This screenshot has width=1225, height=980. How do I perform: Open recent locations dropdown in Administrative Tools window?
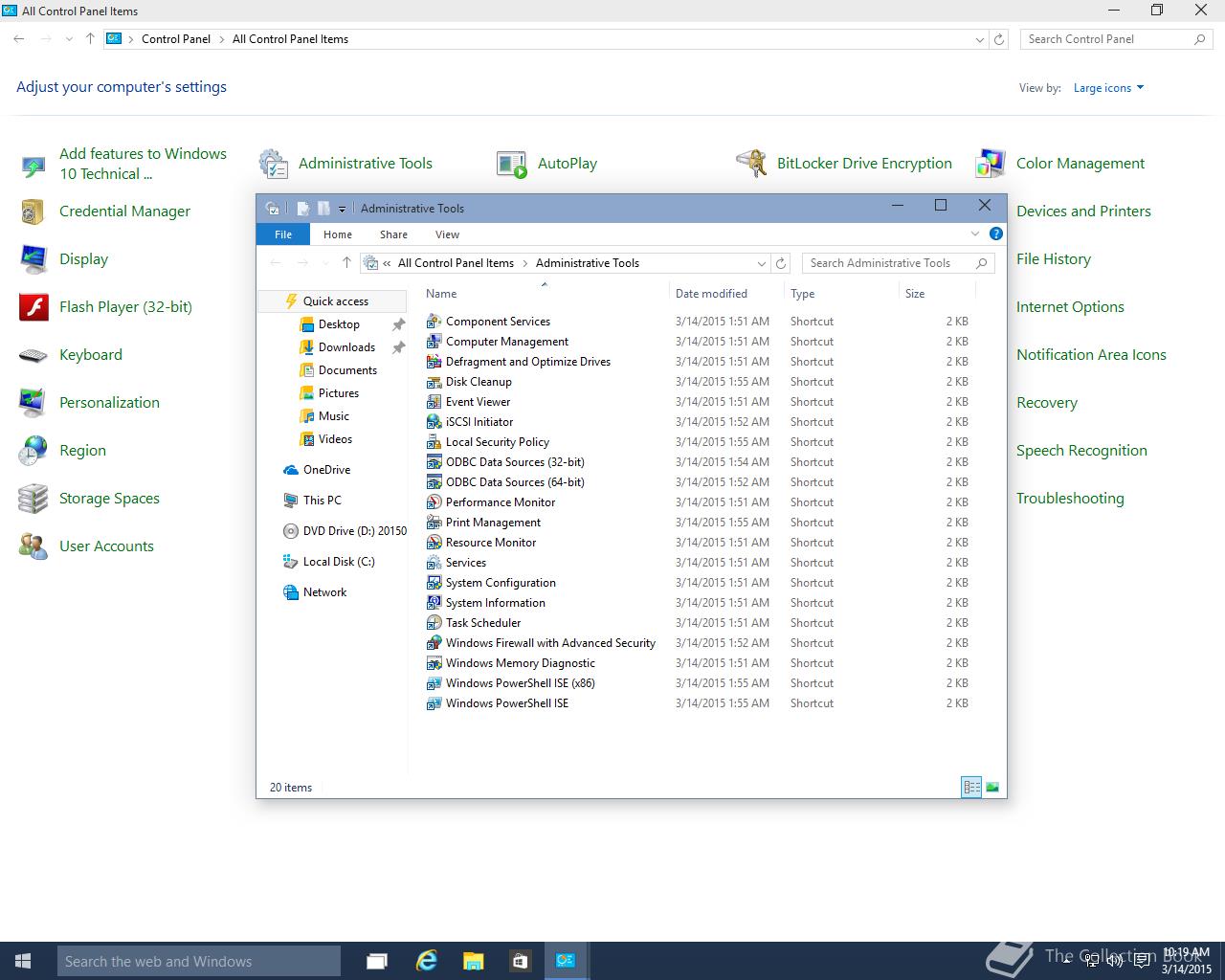pyautogui.click(x=325, y=263)
